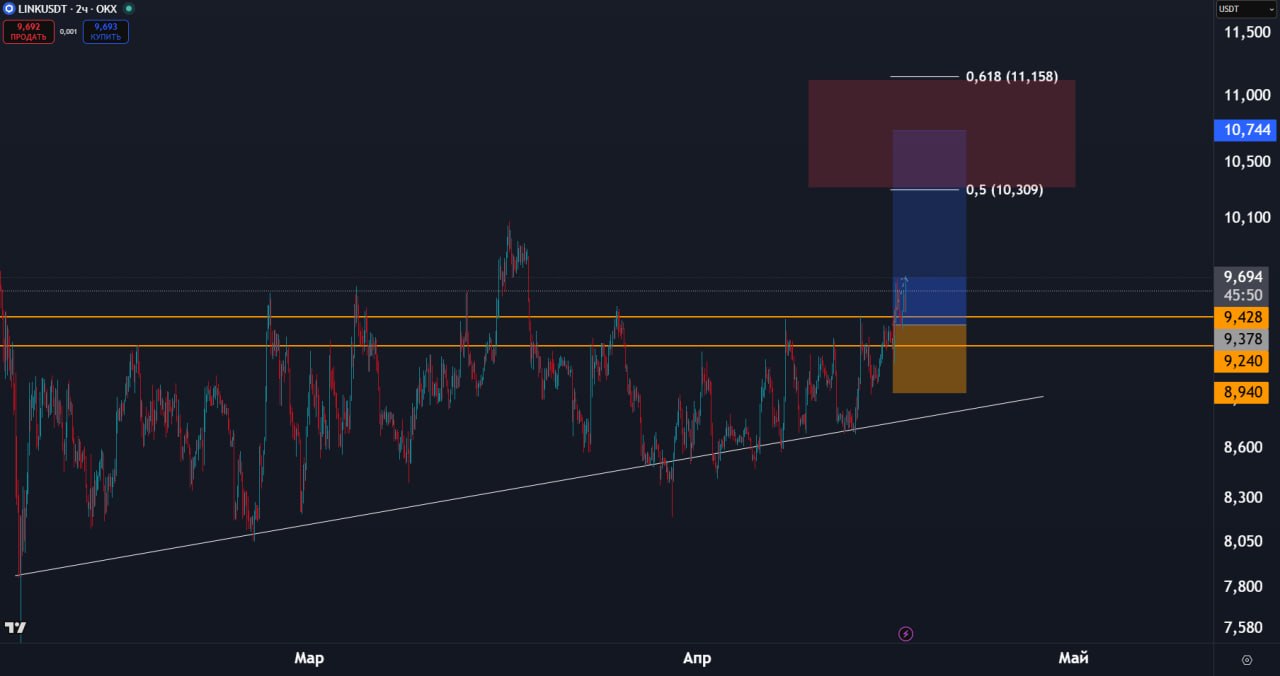Click the Май date on time axis
This screenshot has height=676, width=1280.
[x=1073, y=658]
